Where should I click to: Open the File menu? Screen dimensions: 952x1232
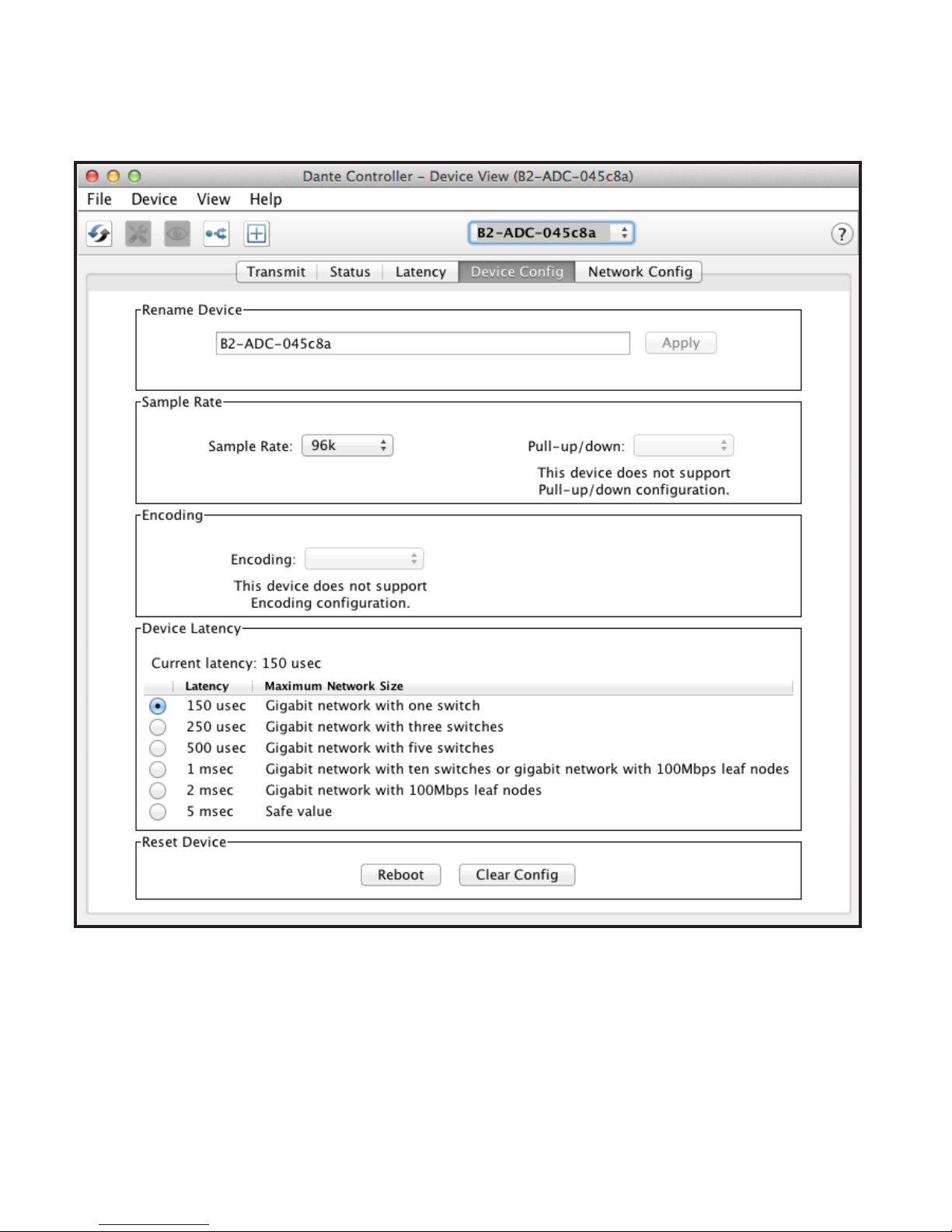coord(99,199)
